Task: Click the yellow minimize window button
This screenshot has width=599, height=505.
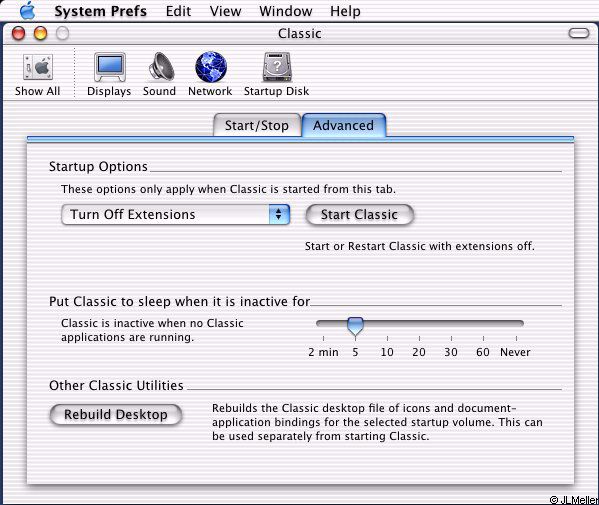Action: [40, 33]
